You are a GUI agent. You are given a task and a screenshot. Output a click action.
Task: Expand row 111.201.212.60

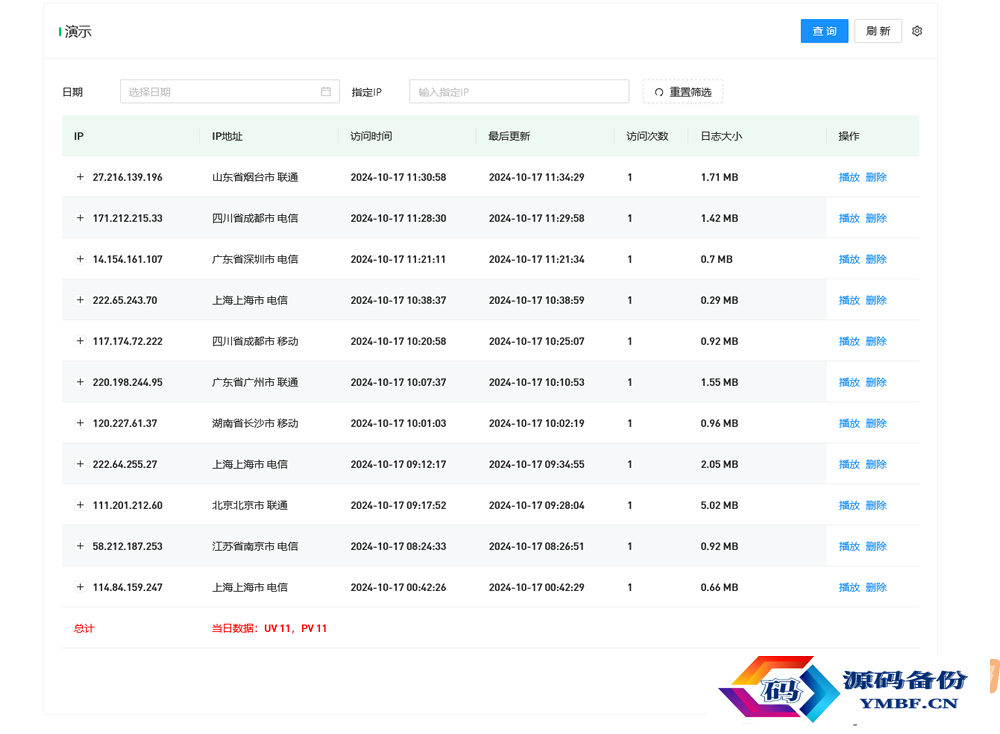pos(80,505)
